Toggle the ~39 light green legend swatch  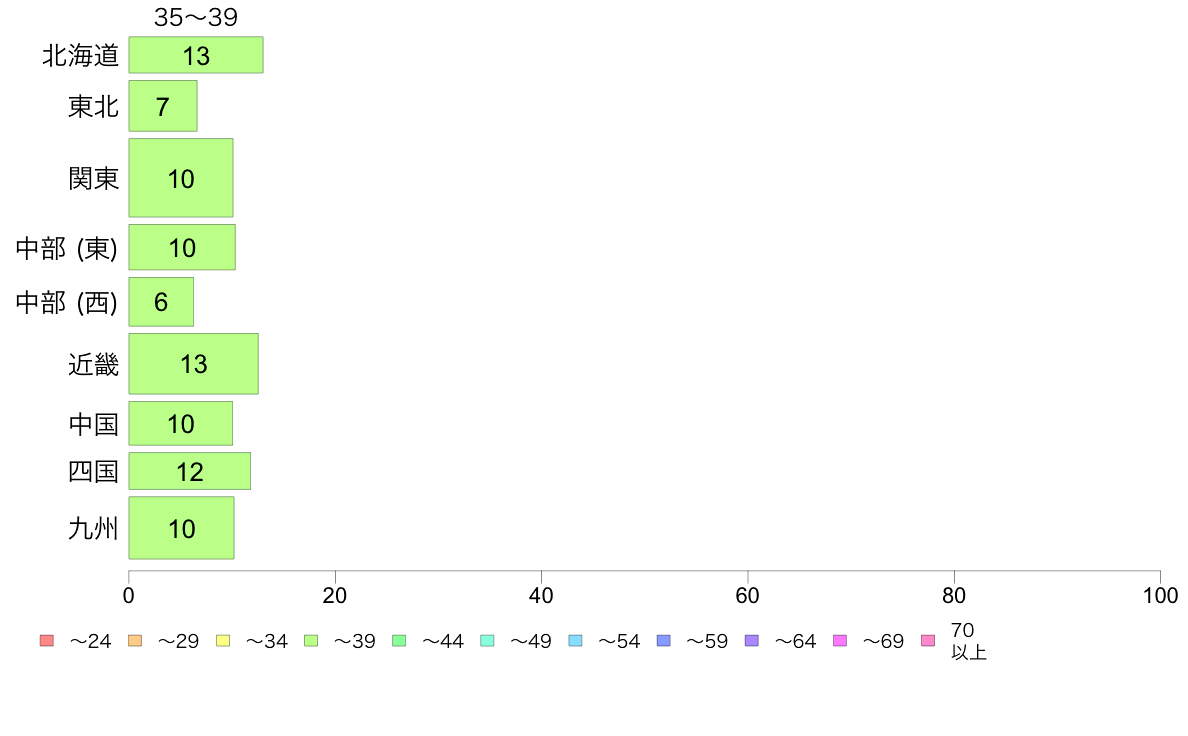pos(311,640)
